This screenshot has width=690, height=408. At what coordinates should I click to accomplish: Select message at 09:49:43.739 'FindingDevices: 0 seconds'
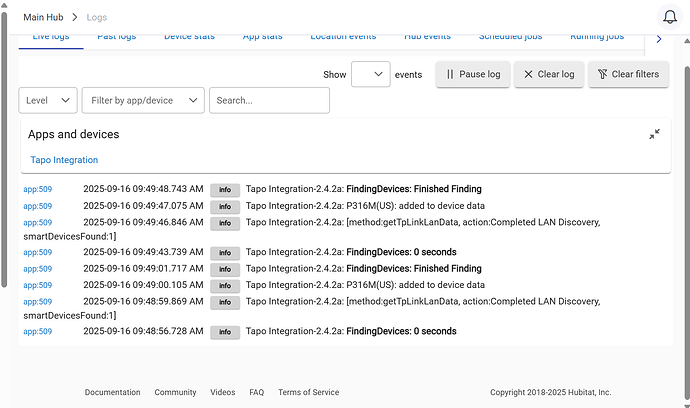pyautogui.click(x=401, y=252)
